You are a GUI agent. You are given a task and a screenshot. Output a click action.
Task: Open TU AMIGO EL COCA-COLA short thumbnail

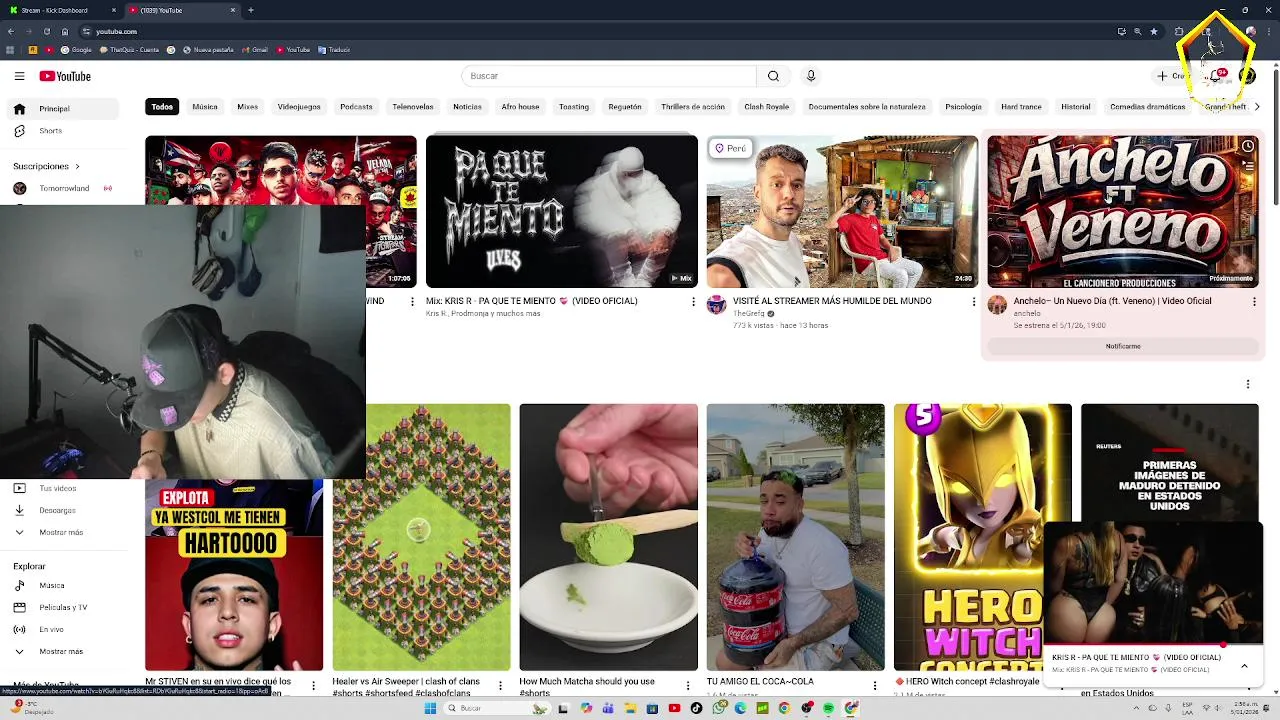[x=795, y=537]
